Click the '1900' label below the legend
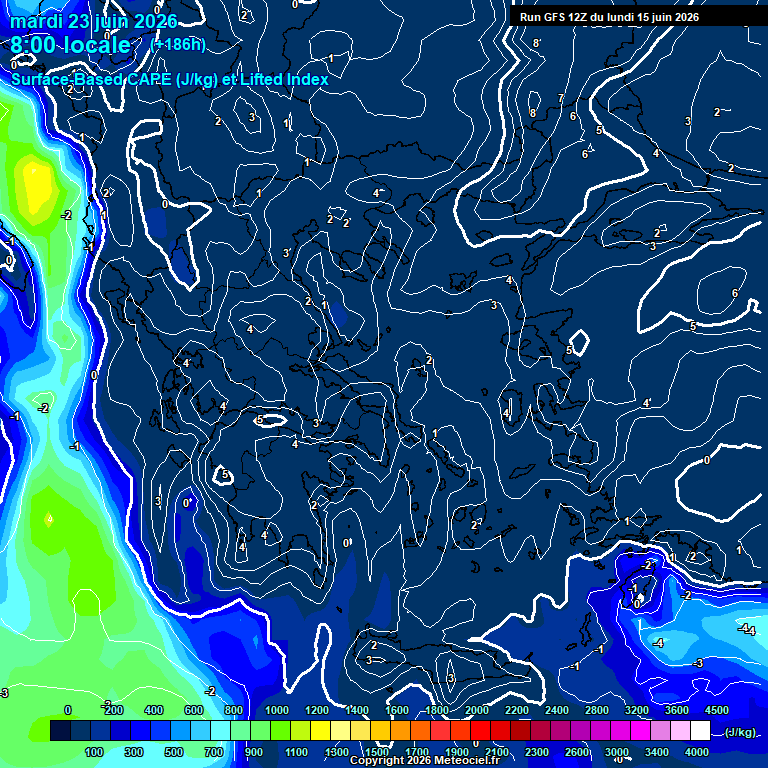768x768 pixels. (457, 752)
